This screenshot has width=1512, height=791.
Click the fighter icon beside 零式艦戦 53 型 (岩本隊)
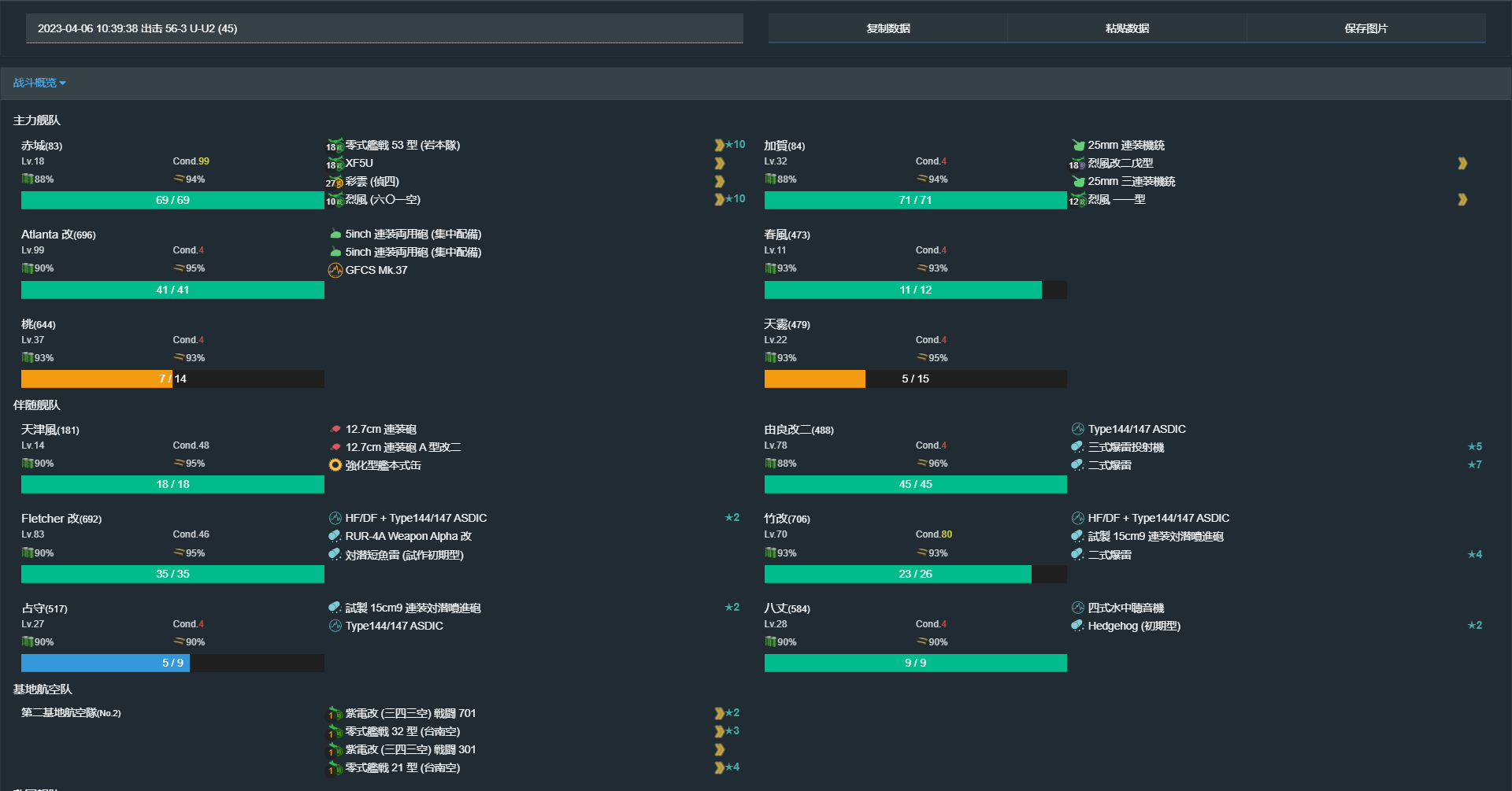(x=335, y=146)
